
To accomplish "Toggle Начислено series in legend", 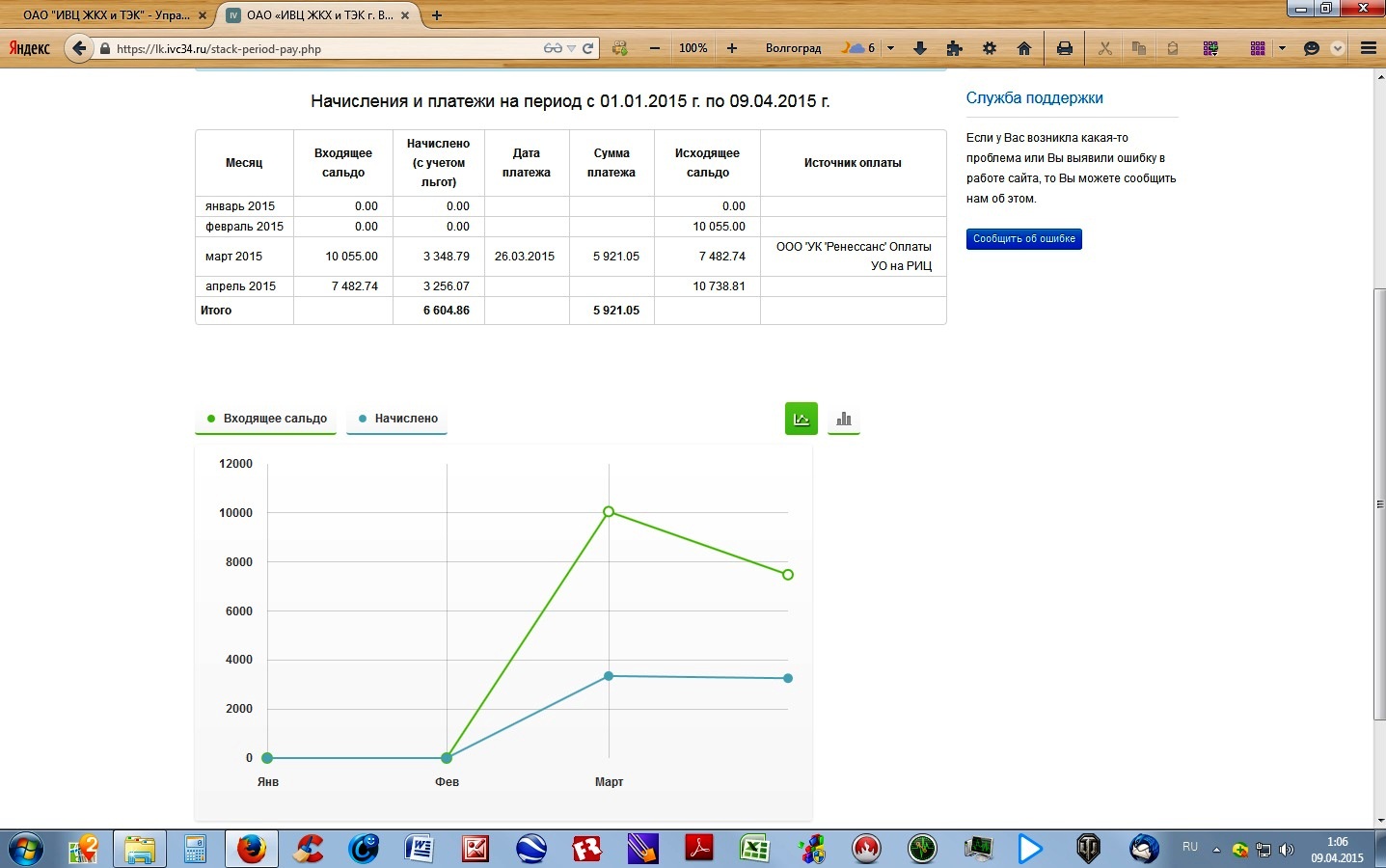I will pos(396,419).
